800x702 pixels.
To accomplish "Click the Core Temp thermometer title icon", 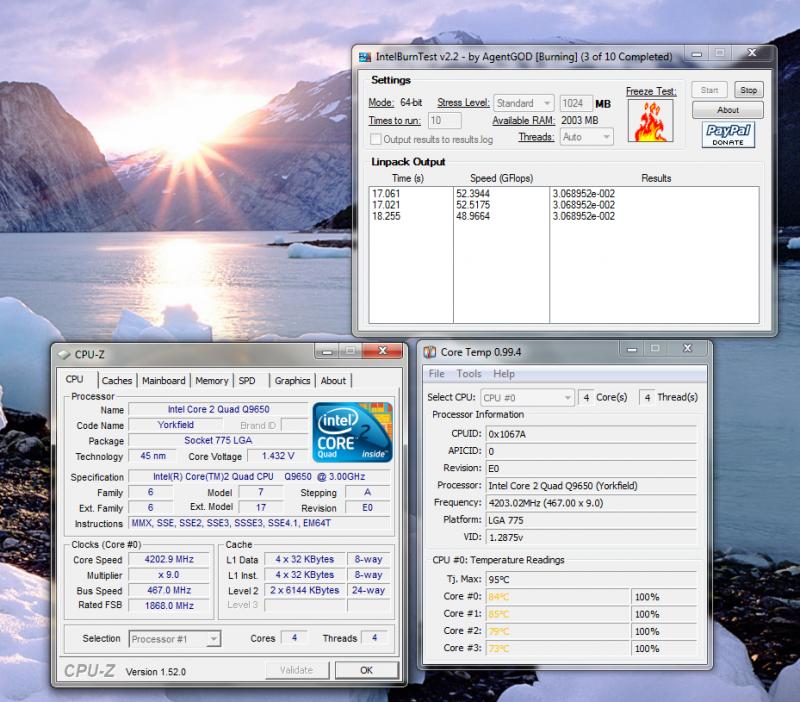I will (x=429, y=351).
